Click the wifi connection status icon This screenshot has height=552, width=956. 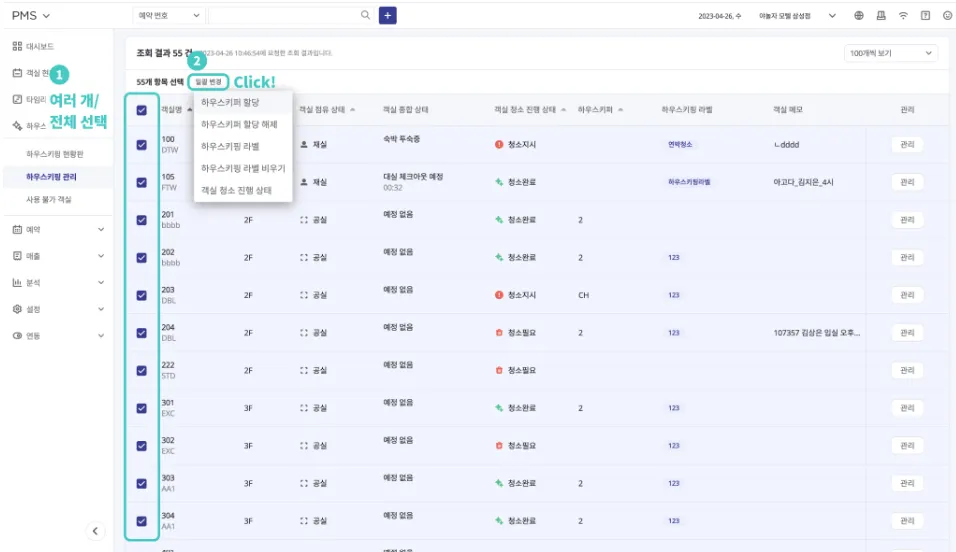click(x=903, y=16)
